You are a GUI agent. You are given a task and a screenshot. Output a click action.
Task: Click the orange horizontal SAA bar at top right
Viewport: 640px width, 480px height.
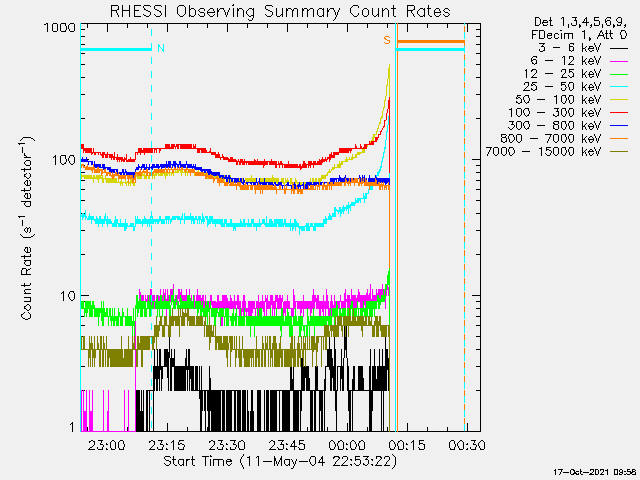431,41
